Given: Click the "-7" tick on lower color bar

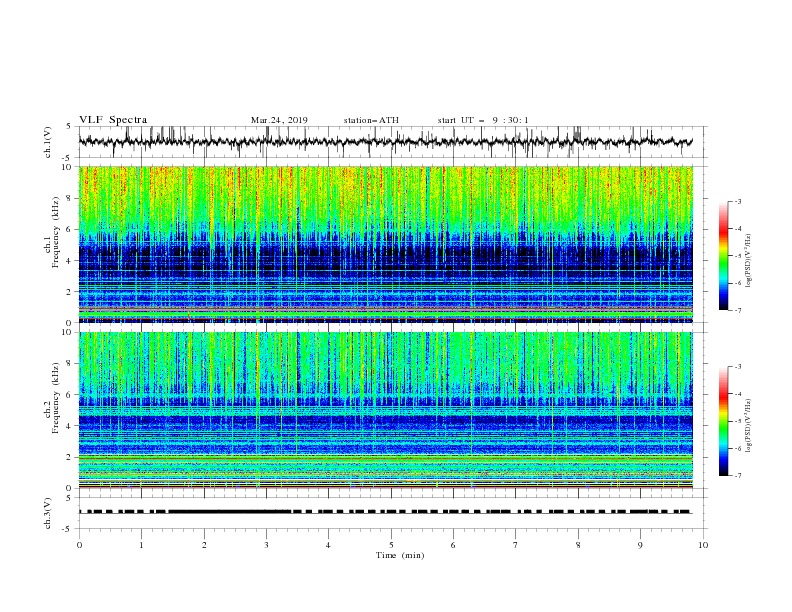Looking at the screenshot, I should coord(738,476).
